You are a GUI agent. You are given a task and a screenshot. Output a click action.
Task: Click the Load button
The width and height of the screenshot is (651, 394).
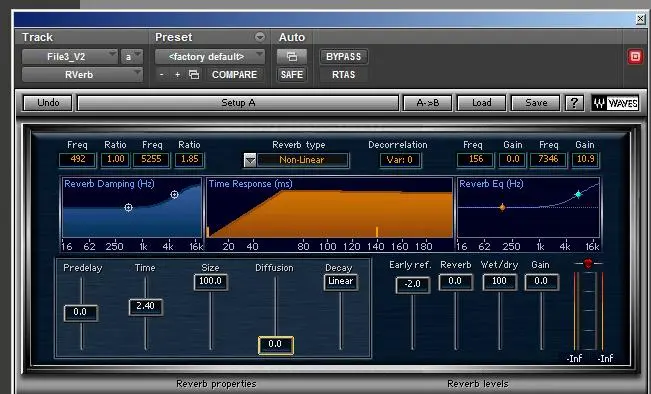coord(481,103)
